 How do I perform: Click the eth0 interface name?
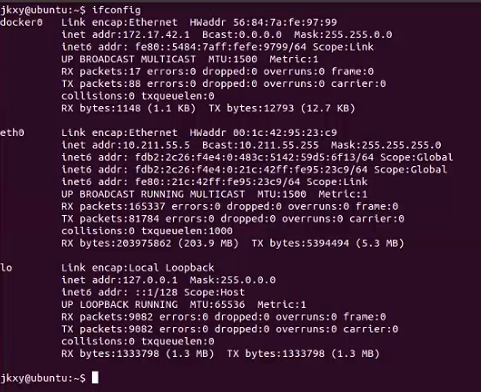pos(12,133)
